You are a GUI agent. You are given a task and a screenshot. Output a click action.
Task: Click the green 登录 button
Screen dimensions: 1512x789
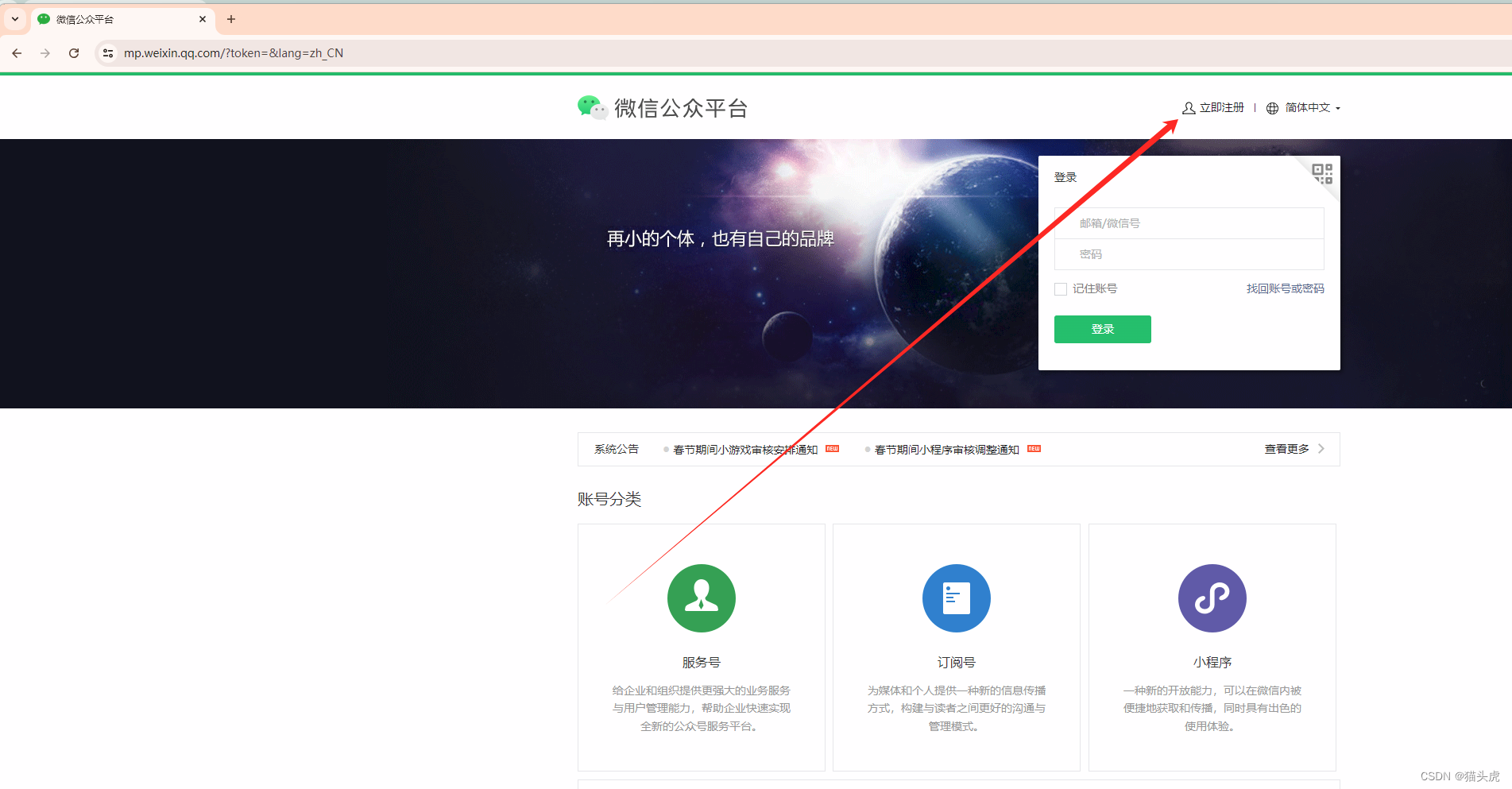tap(1103, 329)
